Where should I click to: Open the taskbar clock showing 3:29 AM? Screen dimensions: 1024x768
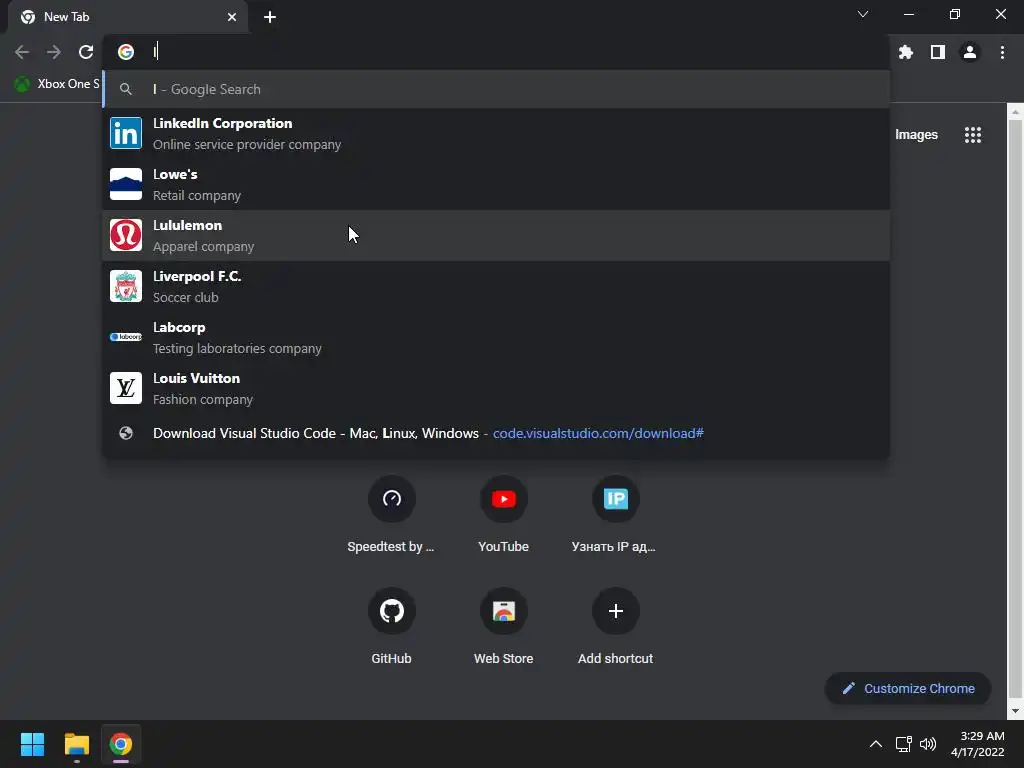coord(978,744)
